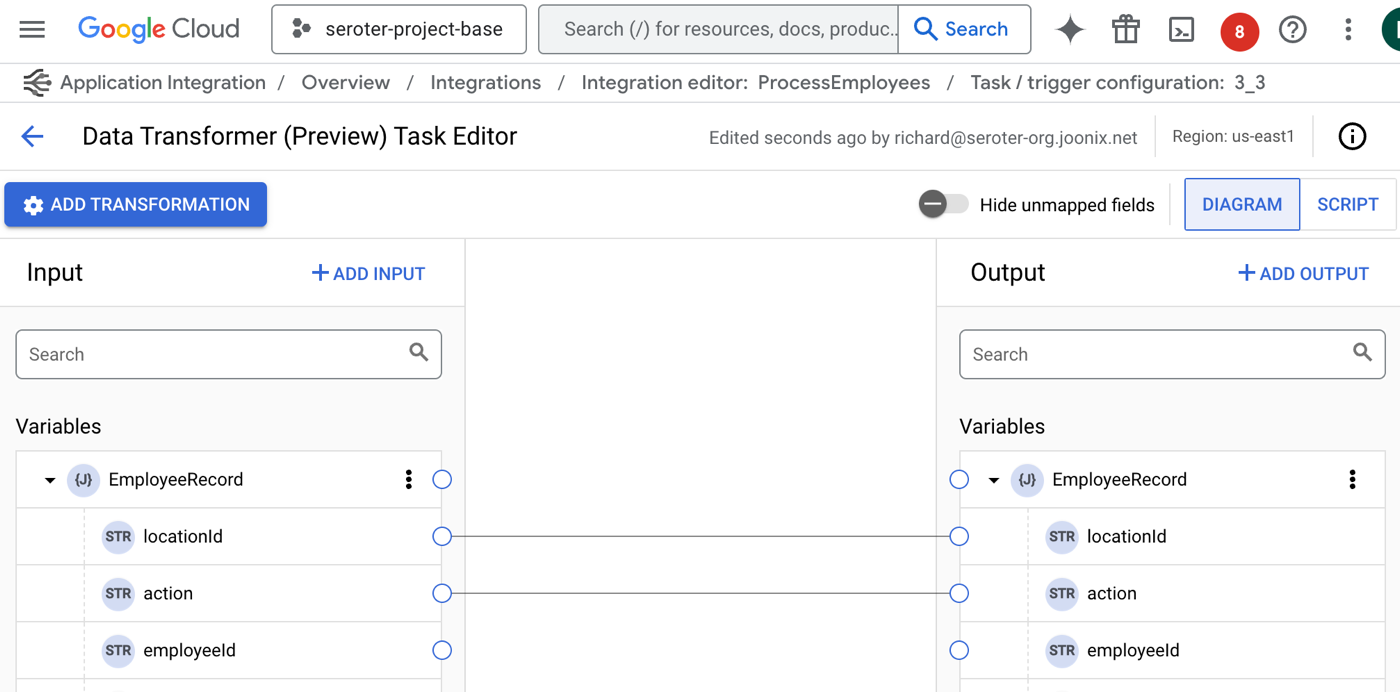The height and width of the screenshot is (692, 1400).
Task: Activate Cloud Shell terminal icon
Action: pos(1181,30)
